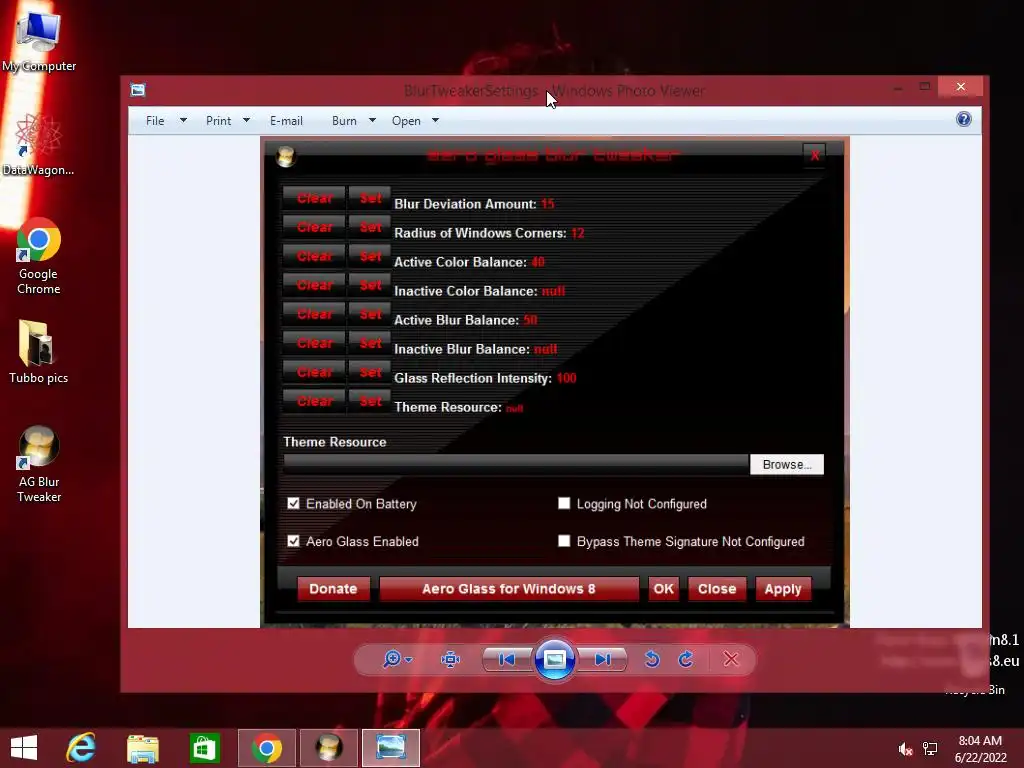Click the OK button
This screenshot has width=1024, height=768.
tap(664, 588)
